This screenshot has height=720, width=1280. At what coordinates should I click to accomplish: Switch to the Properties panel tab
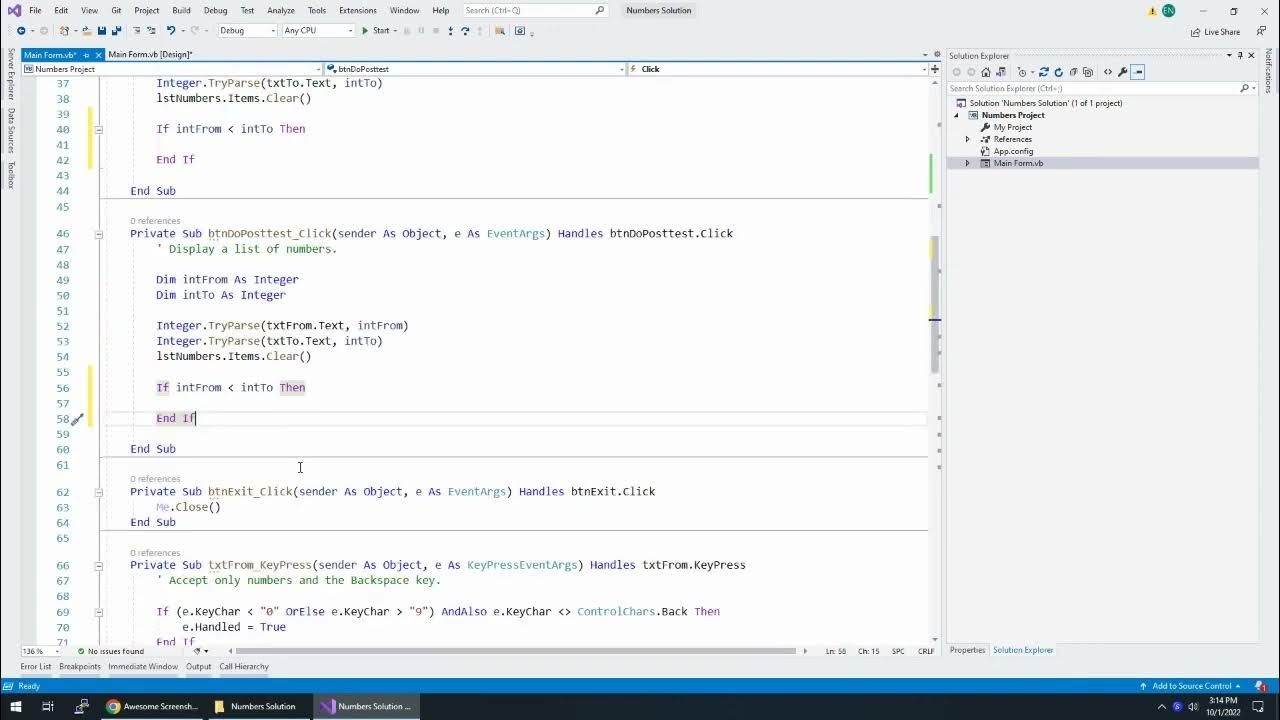click(x=967, y=650)
